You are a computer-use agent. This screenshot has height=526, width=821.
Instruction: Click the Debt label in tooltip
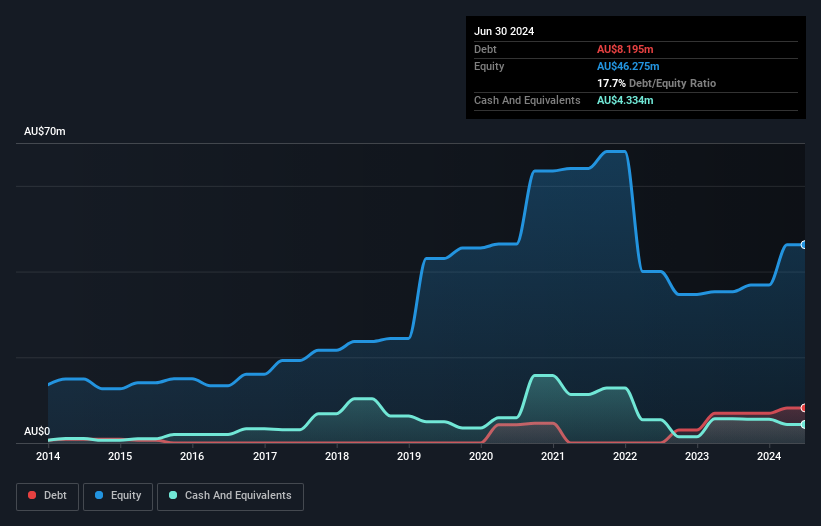pos(485,49)
